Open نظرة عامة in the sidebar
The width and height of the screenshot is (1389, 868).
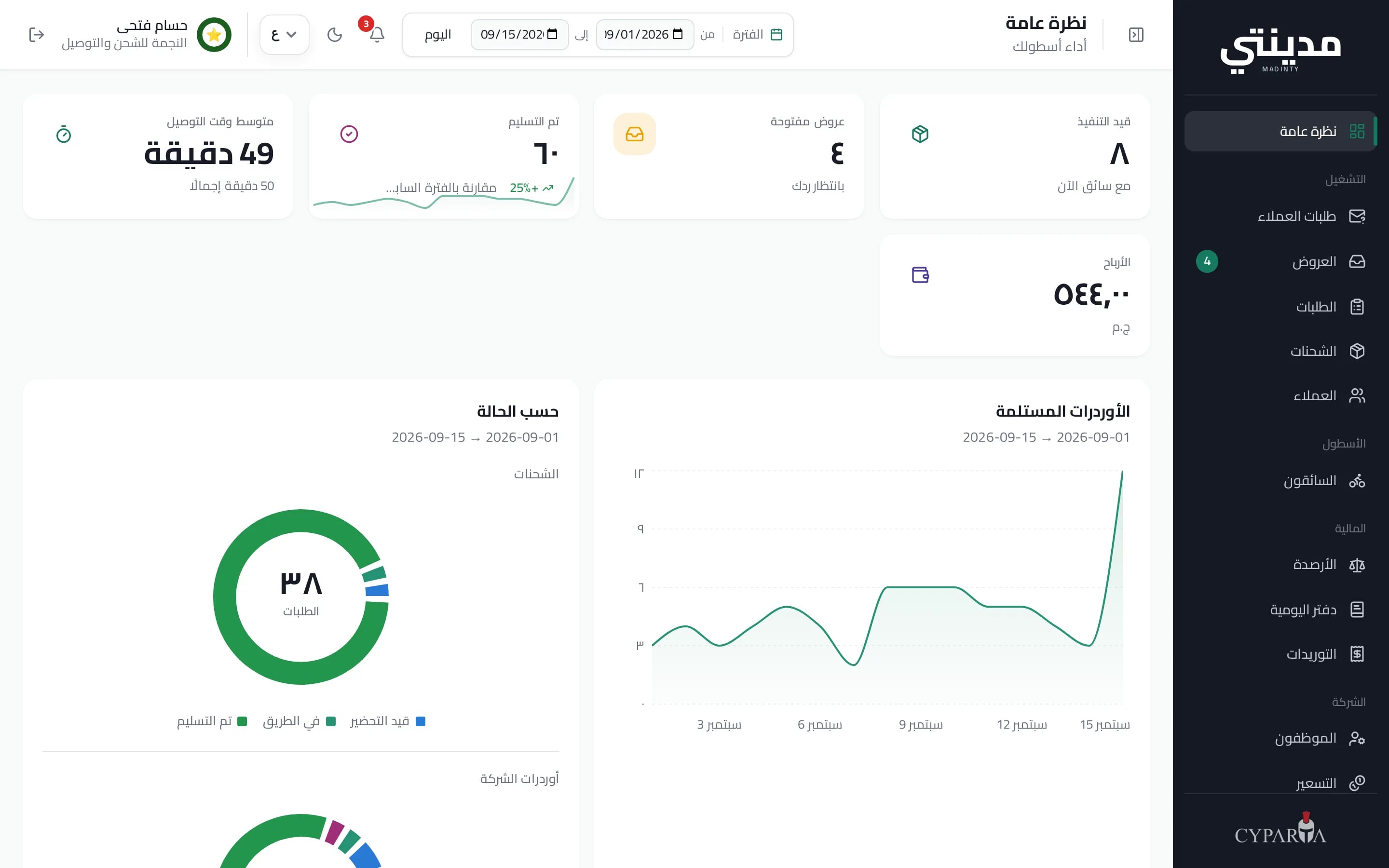[x=1280, y=132]
